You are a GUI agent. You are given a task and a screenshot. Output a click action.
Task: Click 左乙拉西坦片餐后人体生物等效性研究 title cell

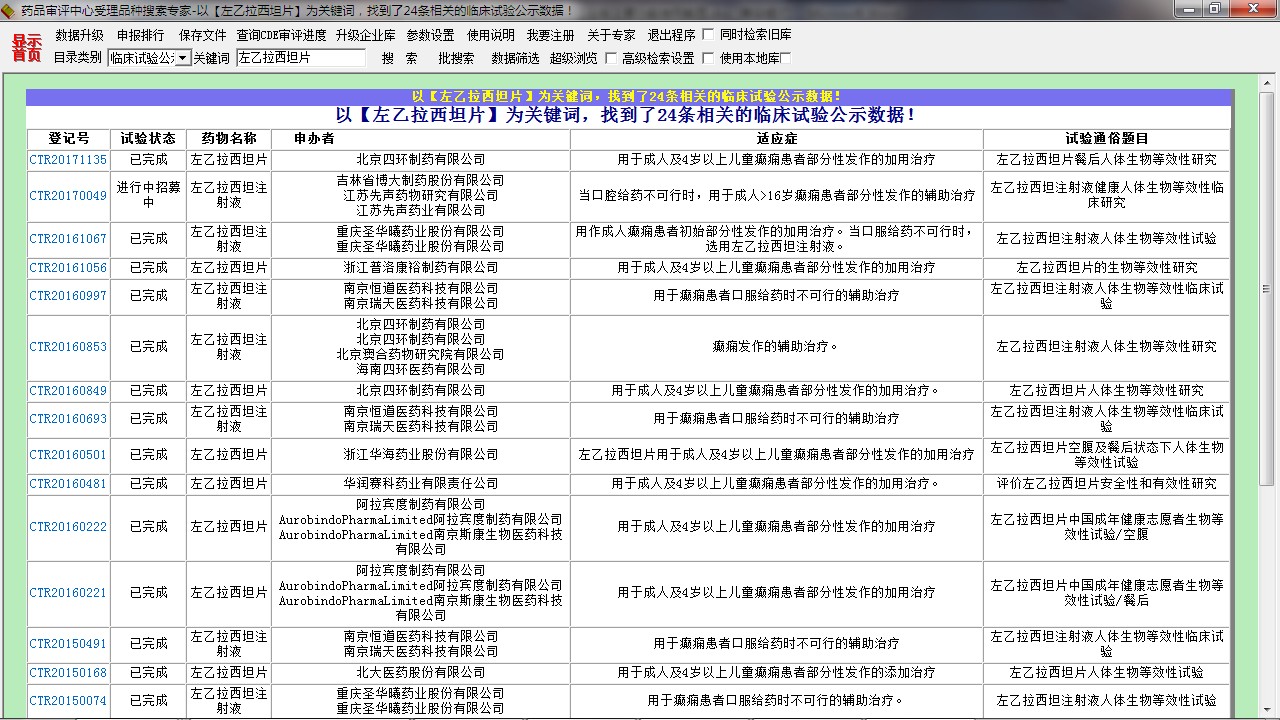point(1107,160)
